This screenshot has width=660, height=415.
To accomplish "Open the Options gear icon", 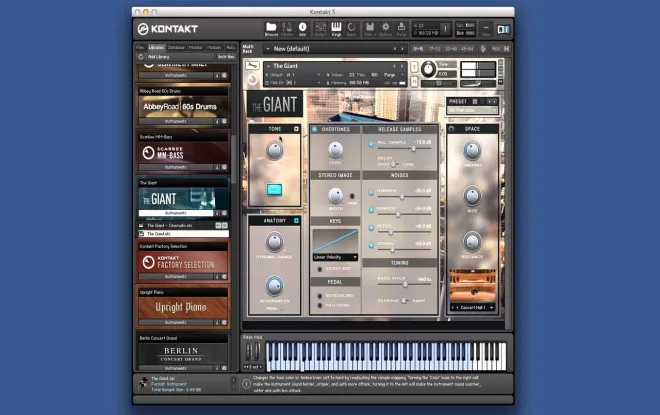I will coord(385,29).
